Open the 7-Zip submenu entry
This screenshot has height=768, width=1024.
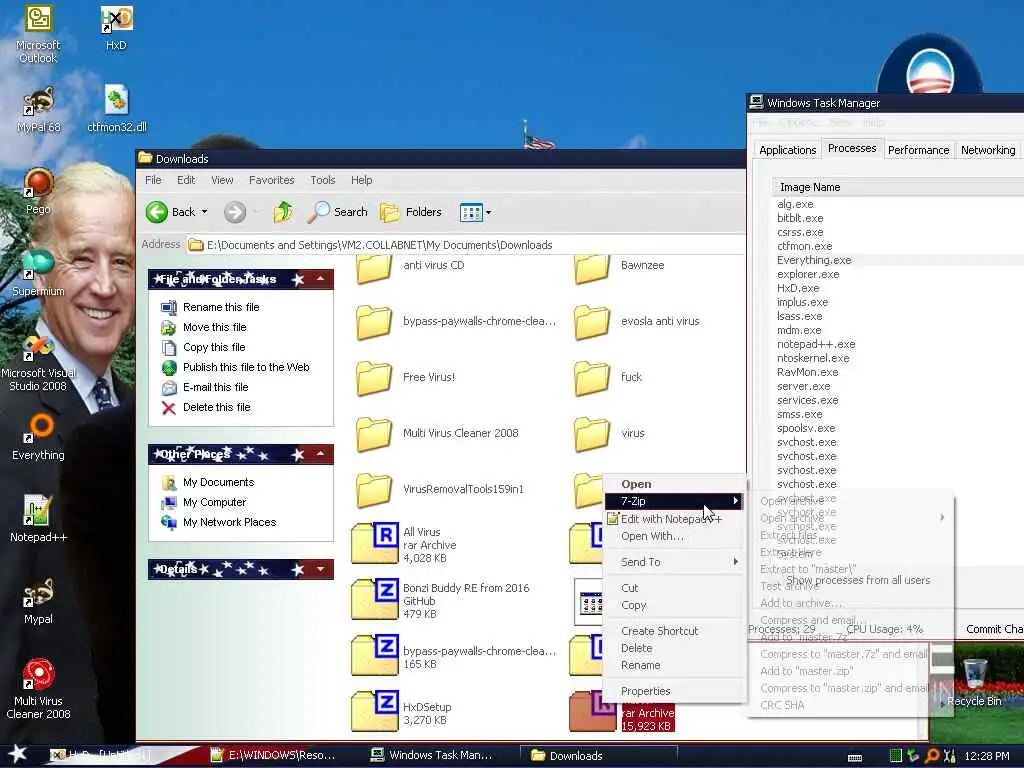[x=675, y=501]
